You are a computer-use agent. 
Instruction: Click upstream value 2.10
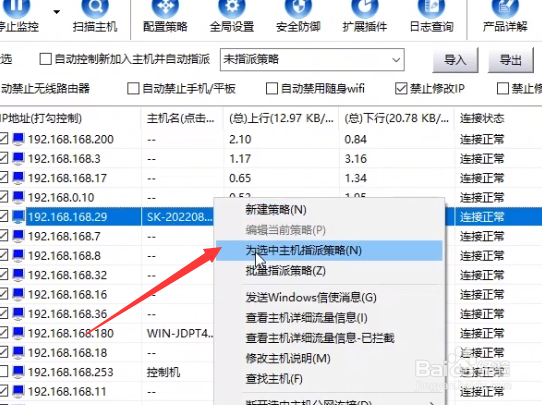tap(240, 139)
